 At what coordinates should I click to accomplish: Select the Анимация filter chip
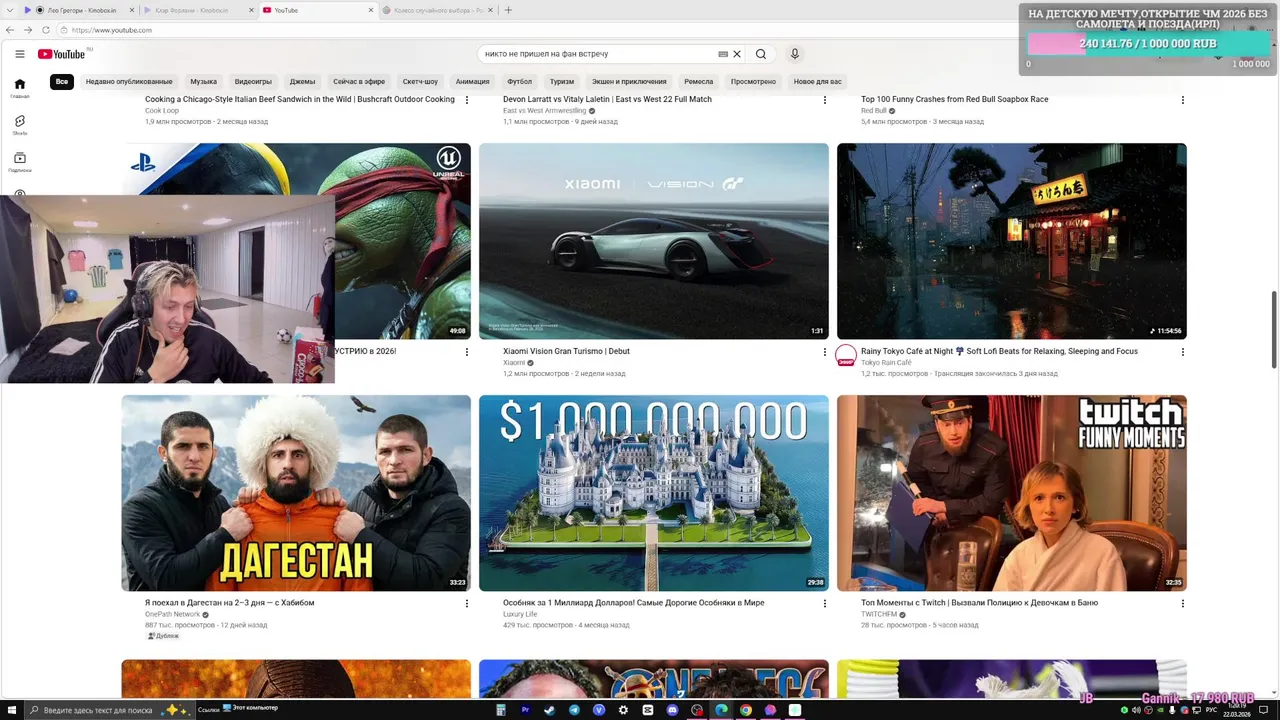pos(472,81)
